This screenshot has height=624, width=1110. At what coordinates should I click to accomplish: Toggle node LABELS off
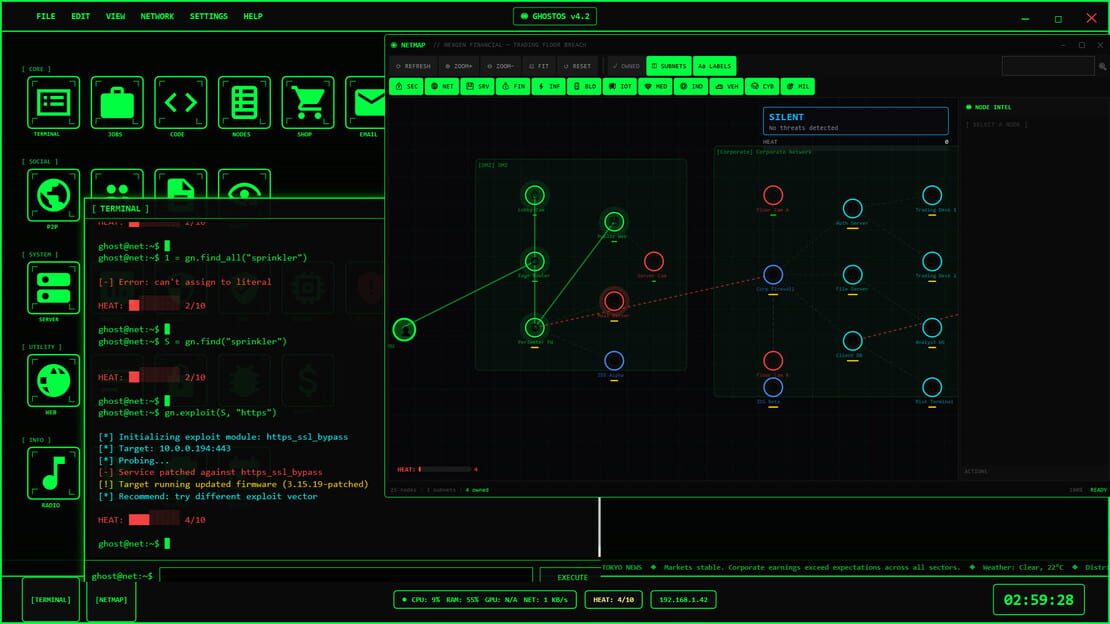(x=715, y=66)
